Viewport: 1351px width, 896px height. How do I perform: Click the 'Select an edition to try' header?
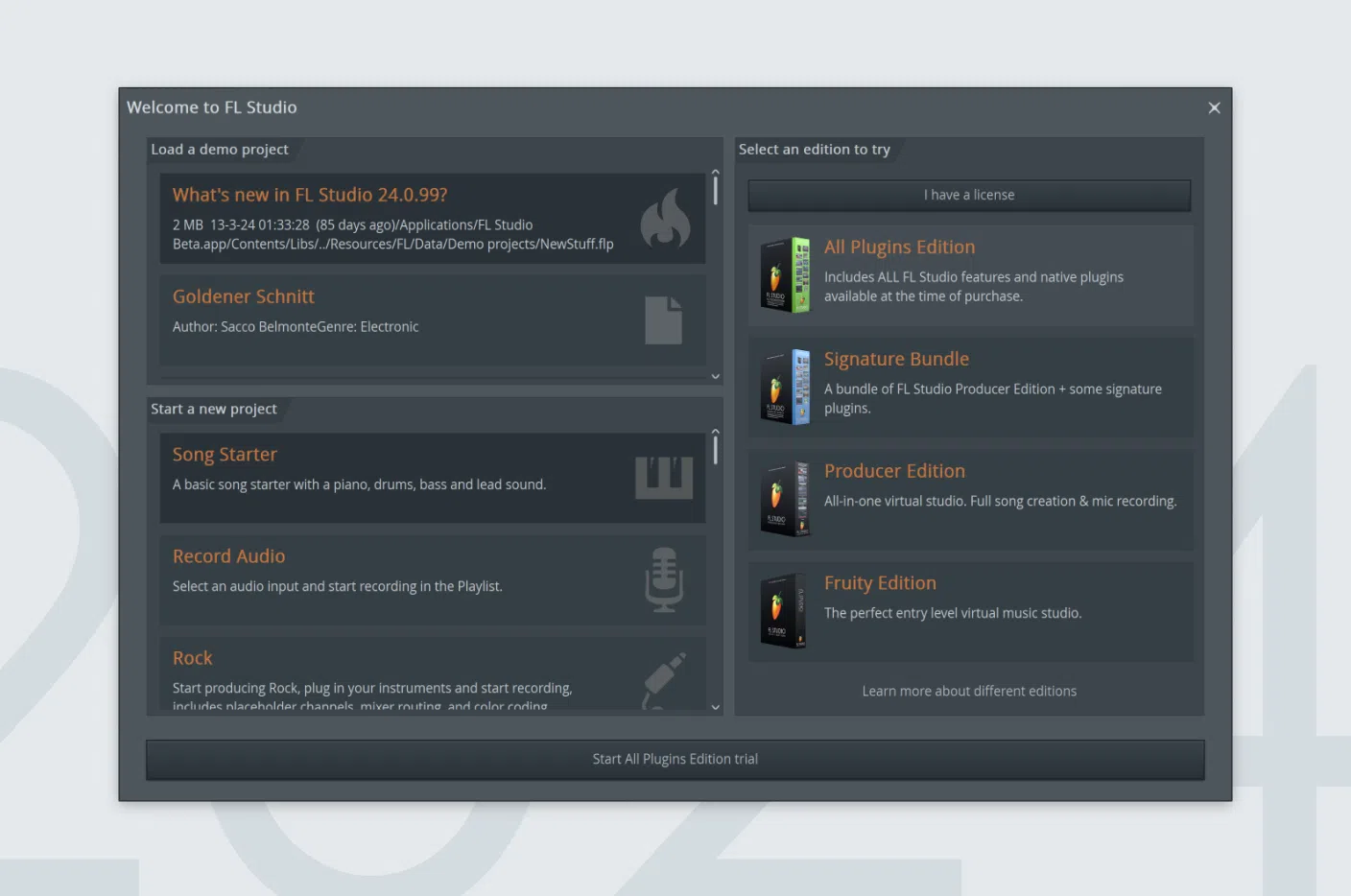click(814, 150)
